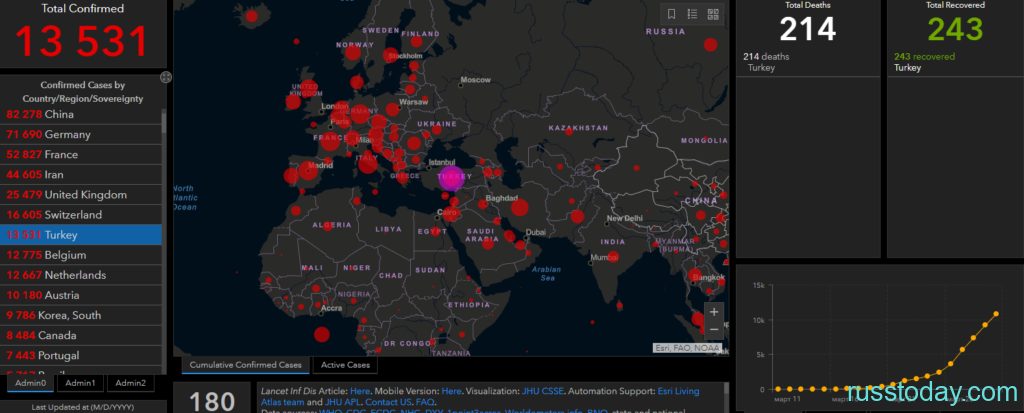Switch to Cumulative Confirmed Cases tab
This screenshot has height=413, width=1024.
coord(246,365)
